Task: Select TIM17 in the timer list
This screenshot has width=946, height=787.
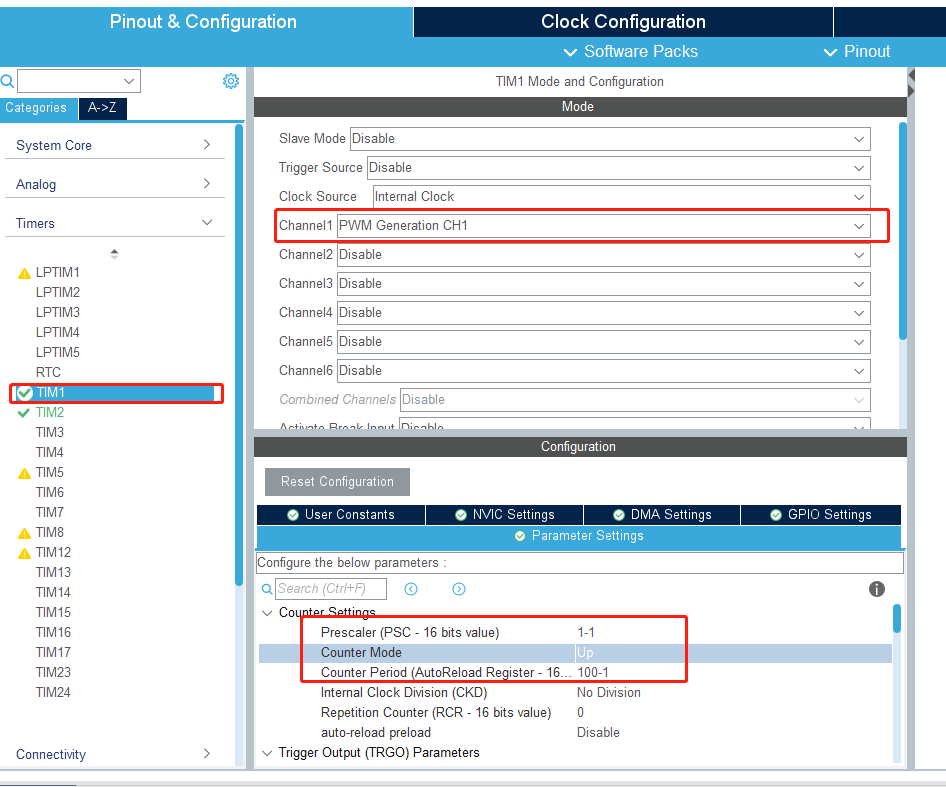Action: [x=53, y=652]
